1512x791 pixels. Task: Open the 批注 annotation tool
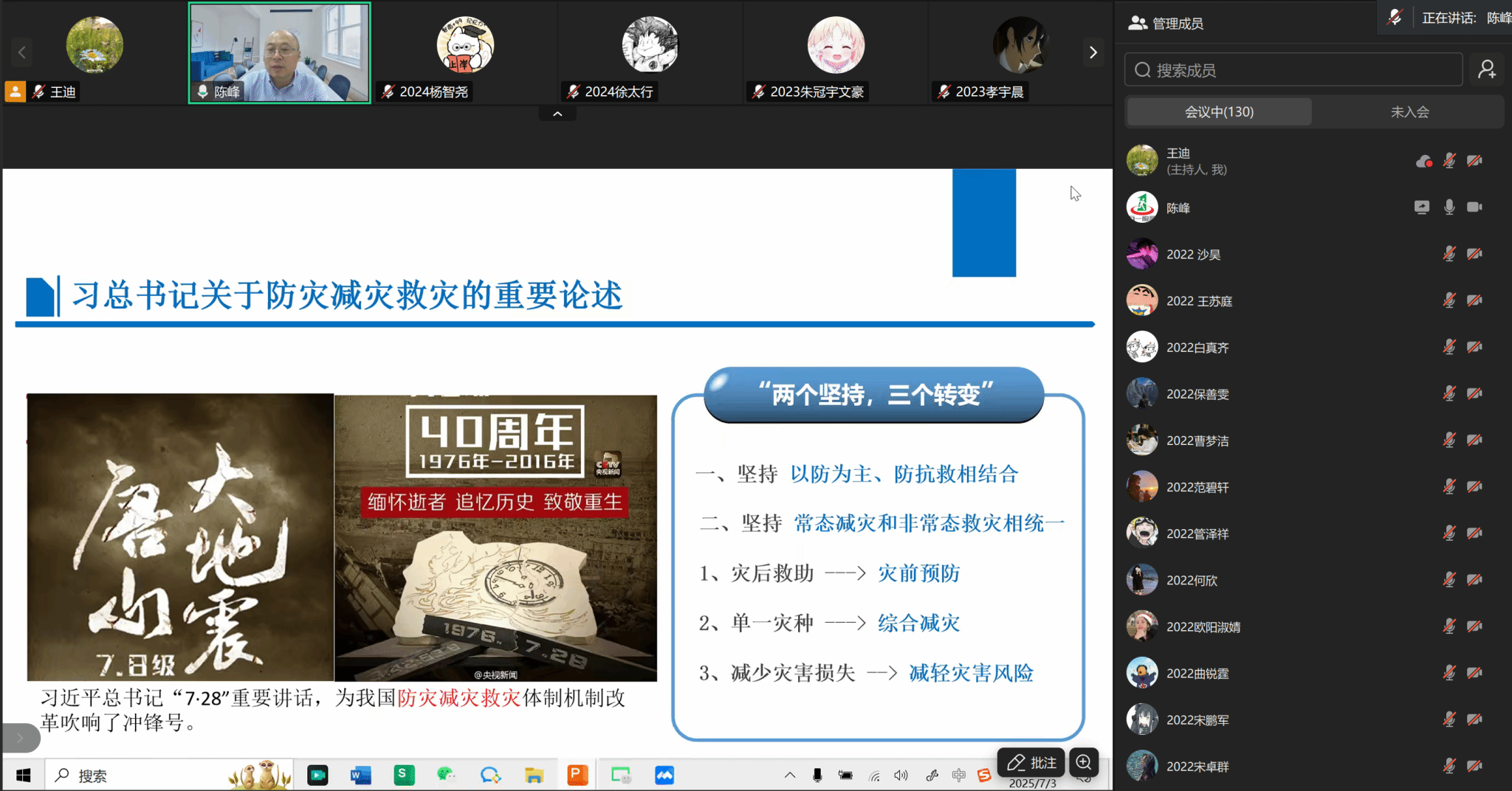[x=1031, y=762]
